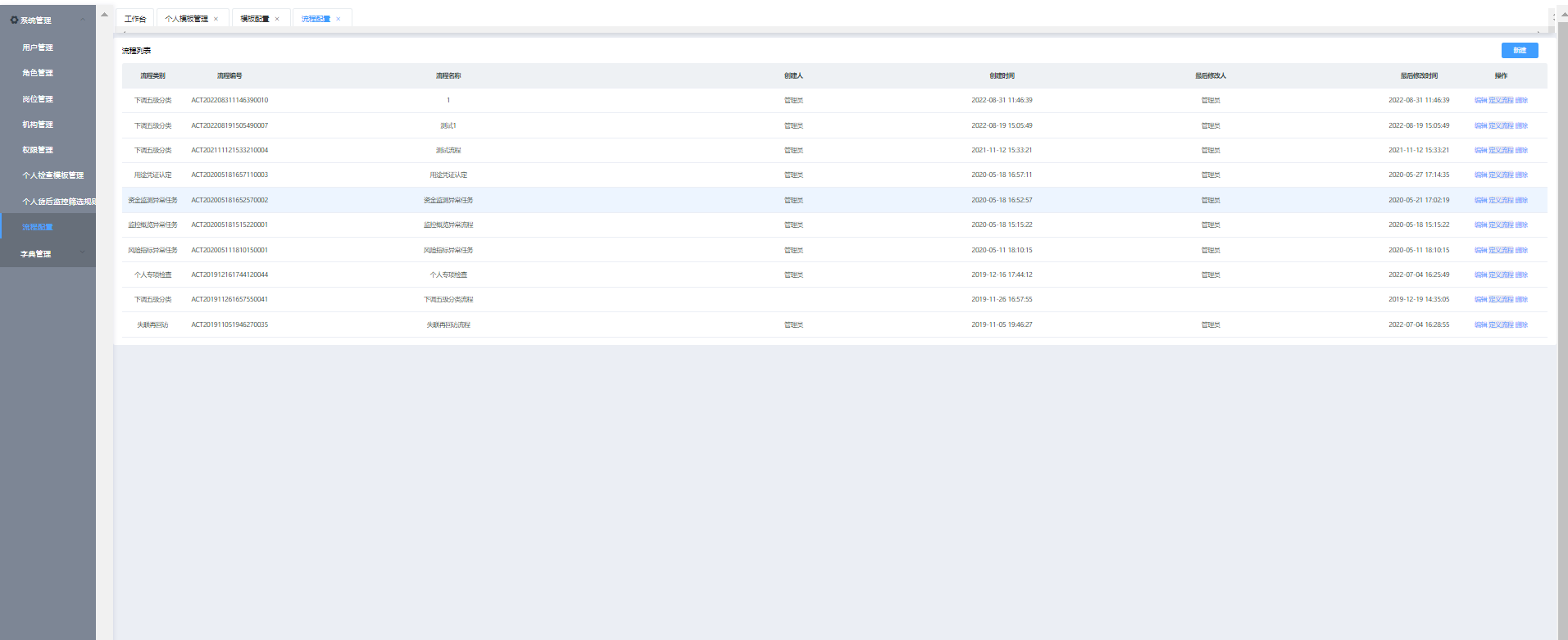
Task: Click 编辑 for the 资金监测异常任务 row
Action: (x=1480, y=200)
